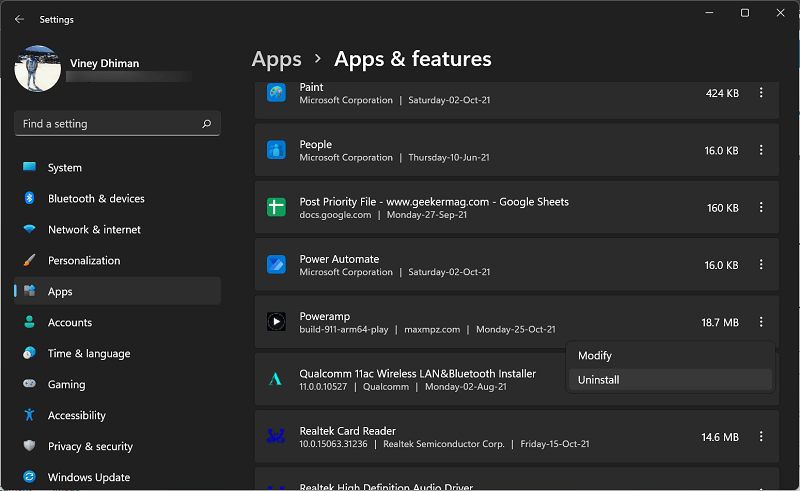Click the Find a setting search box
The image size is (800, 491).
click(x=117, y=124)
